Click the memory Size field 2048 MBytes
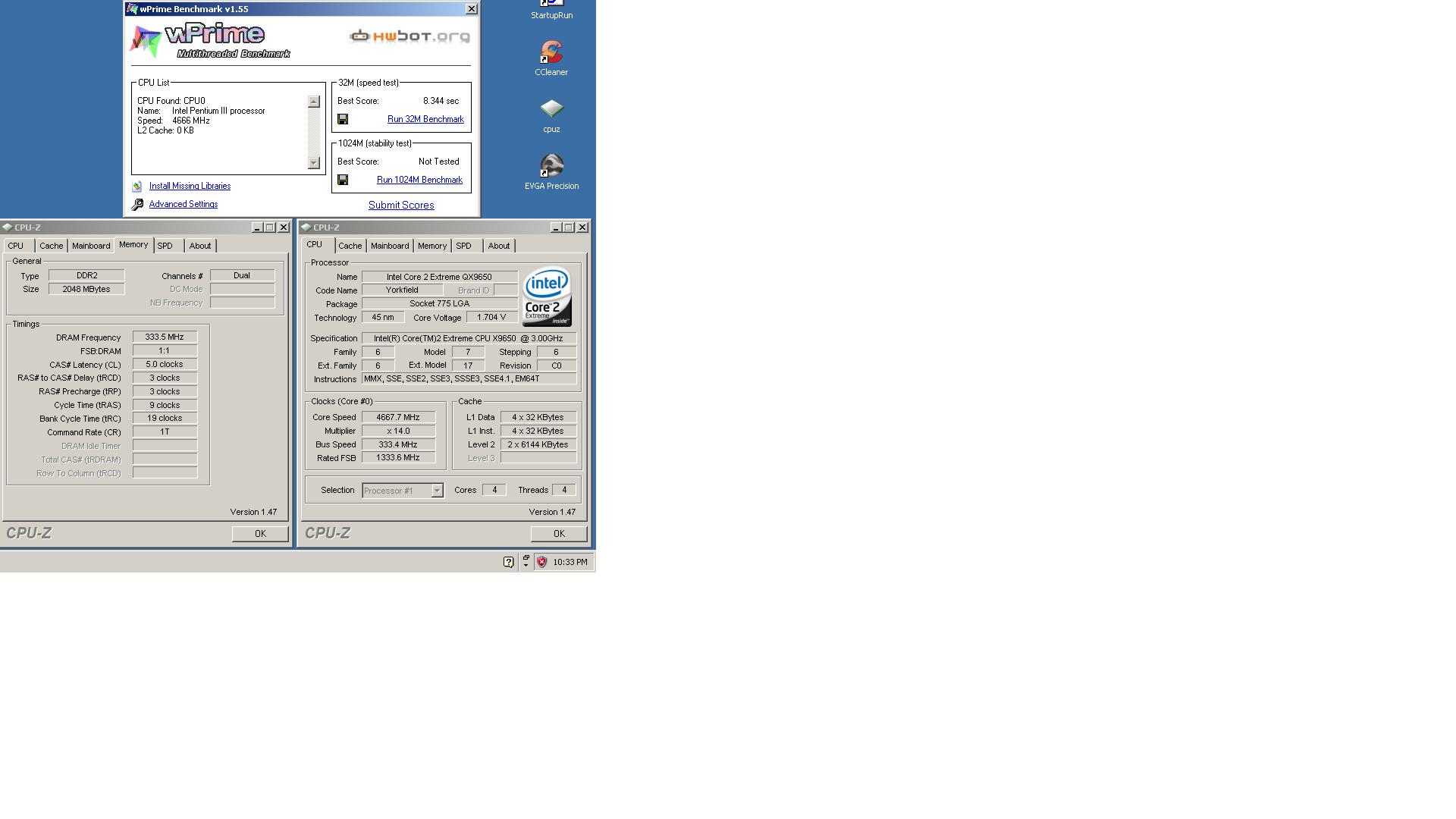This screenshot has width=1456, height=819. tap(86, 289)
